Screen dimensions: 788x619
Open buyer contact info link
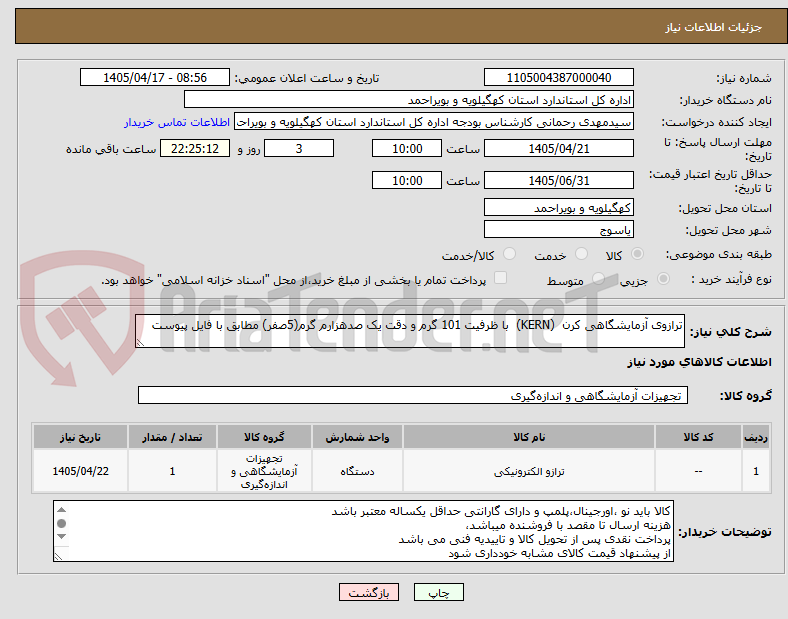tap(177, 122)
